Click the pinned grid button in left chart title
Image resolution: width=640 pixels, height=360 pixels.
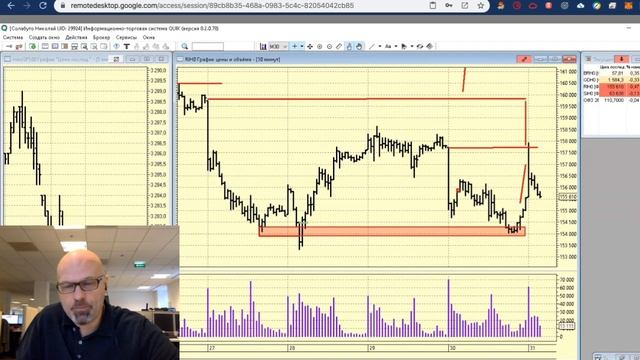click(116, 59)
